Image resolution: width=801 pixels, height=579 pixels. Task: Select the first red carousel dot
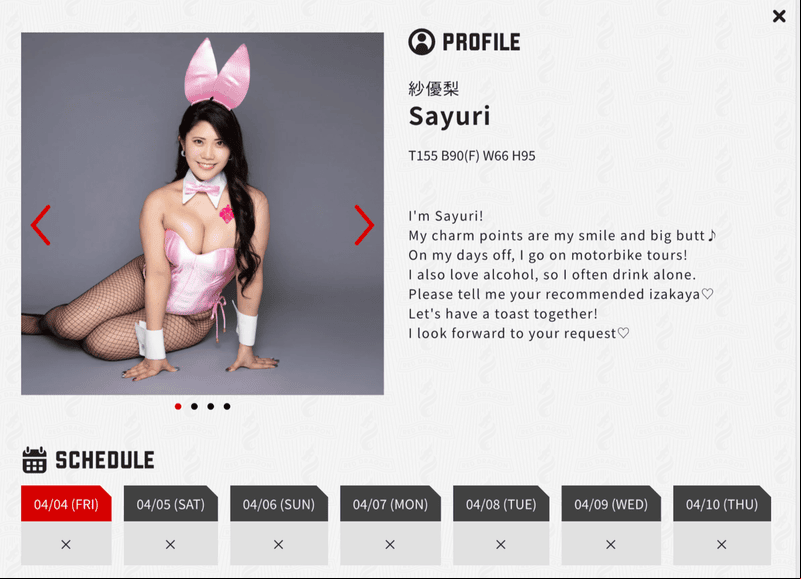pyautogui.click(x=178, y=406)
